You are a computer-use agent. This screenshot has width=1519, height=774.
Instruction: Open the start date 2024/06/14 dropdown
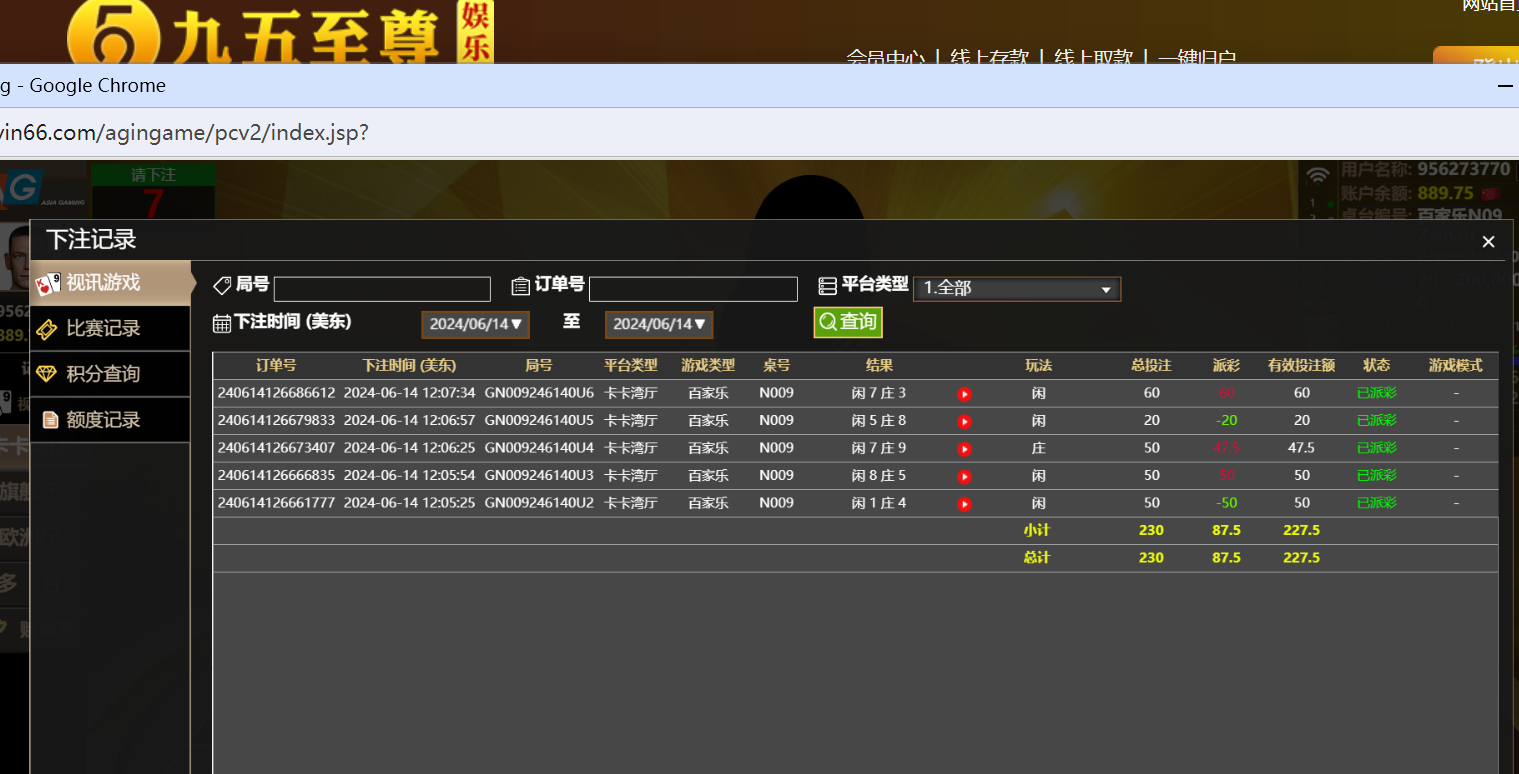(475, 324)
